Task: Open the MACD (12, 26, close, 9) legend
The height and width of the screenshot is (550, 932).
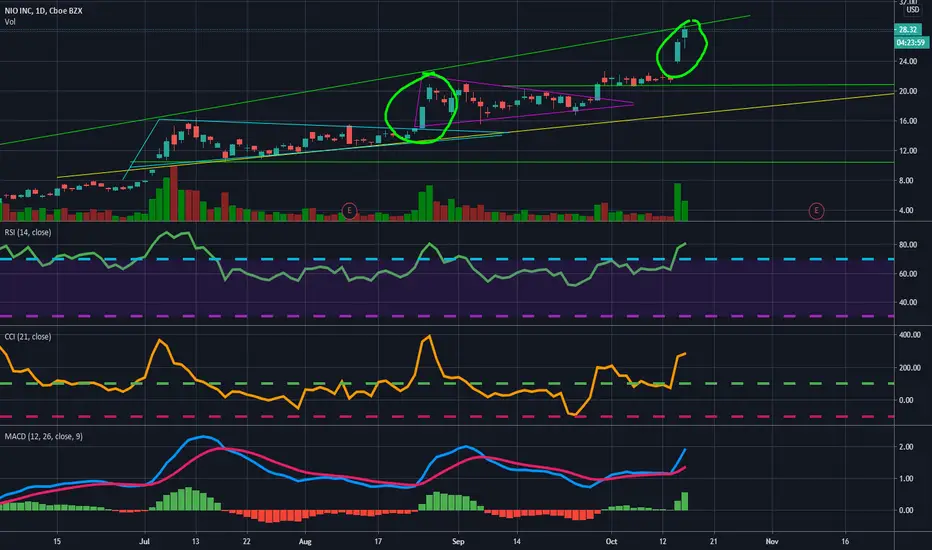Action: click(43, 436)
